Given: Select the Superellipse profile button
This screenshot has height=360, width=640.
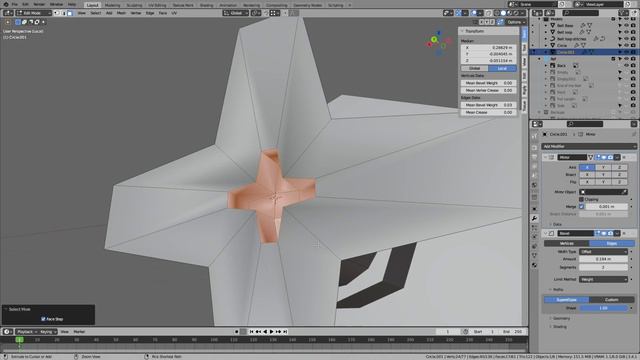Looking at the screenshot, I should (567, 300).
